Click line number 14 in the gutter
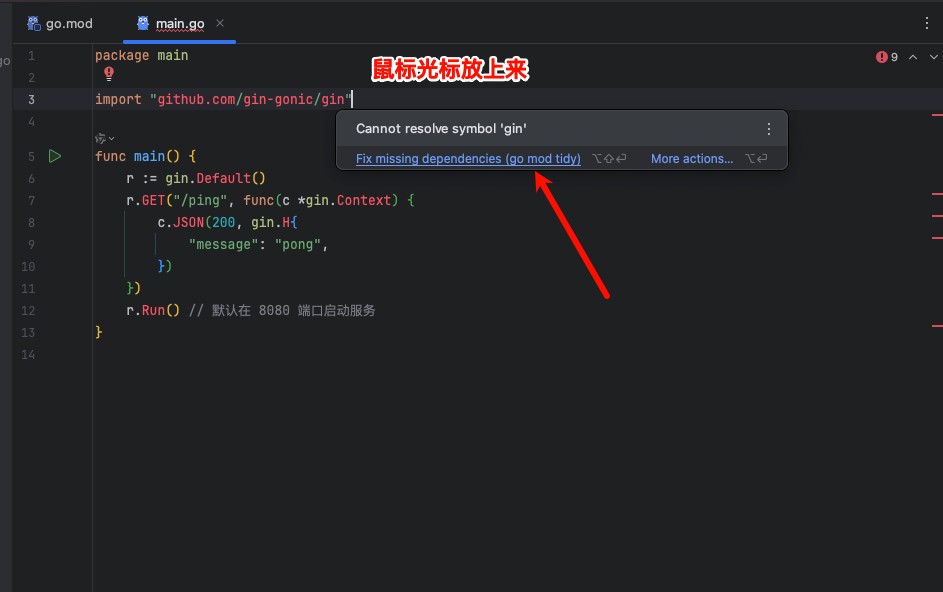The image size is (943, 592). click(x=28, y=355)
